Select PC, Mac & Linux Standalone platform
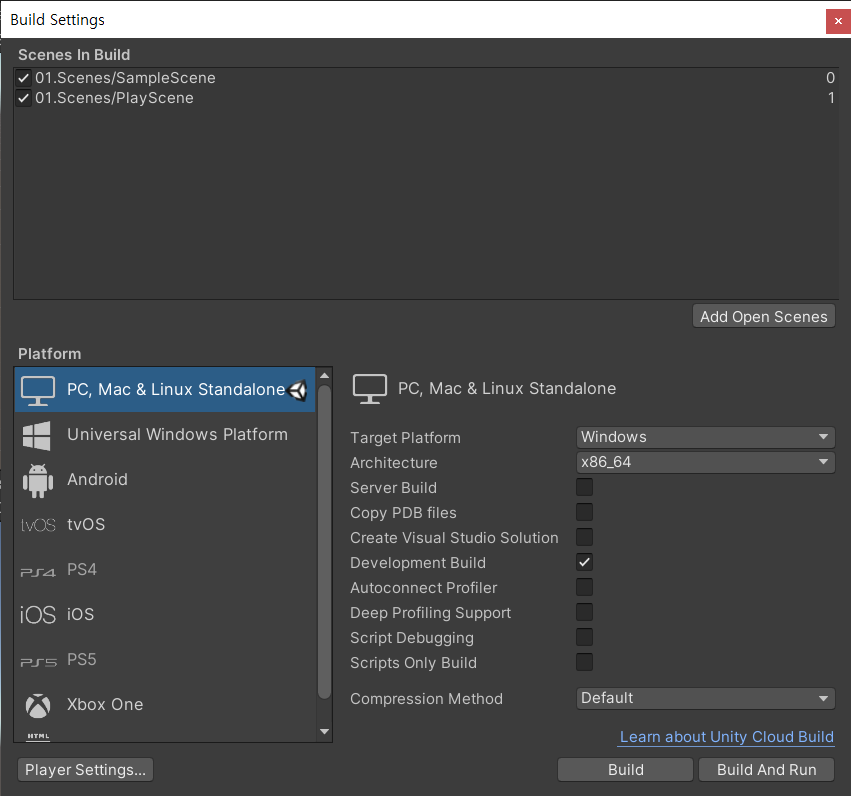Viewport: 851px width, 796px height. (x=164, y=390)
